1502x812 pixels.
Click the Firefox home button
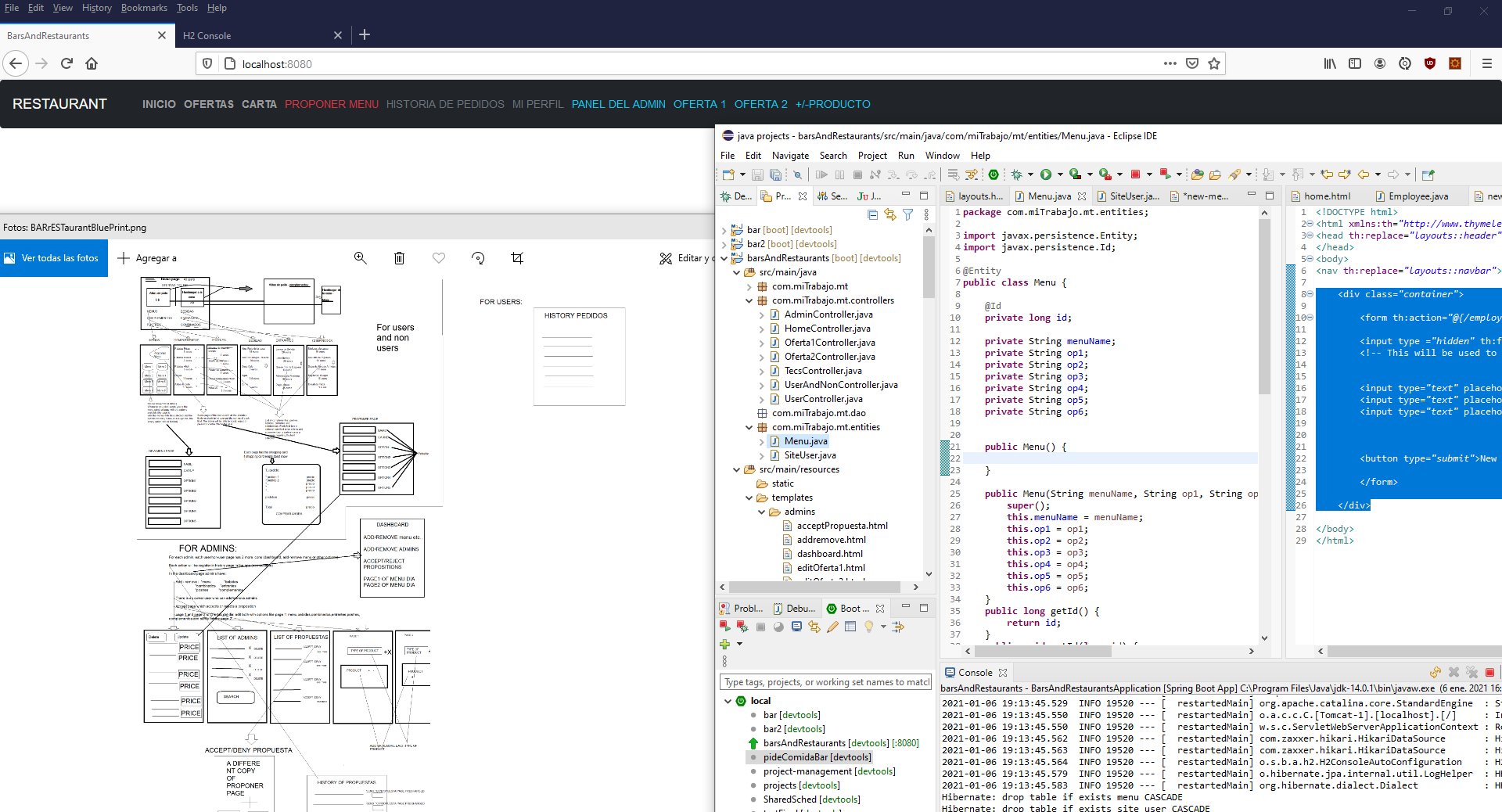pyautogui.click(x=92, y=63)
